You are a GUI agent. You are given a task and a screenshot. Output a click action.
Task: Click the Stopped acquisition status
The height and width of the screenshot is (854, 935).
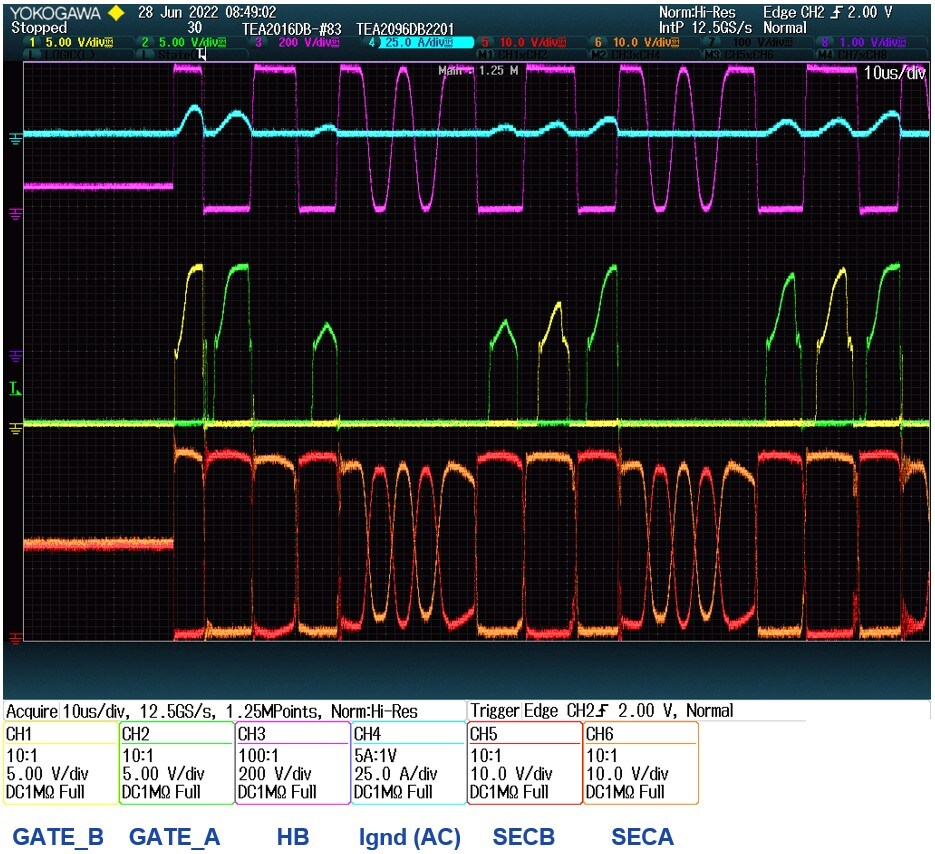click(39, 28)
